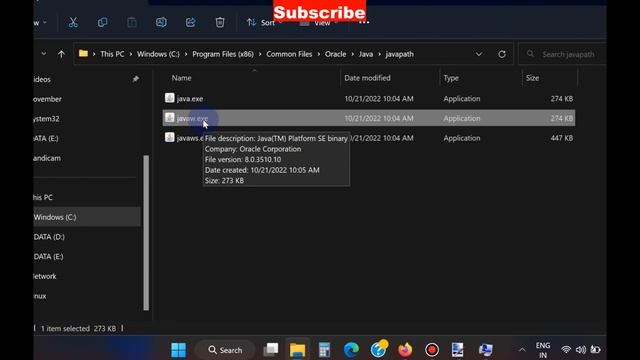This screenshot has width=640, height=360.
Task: Click the taskbar Search box
Action: pyautogui.click(x=225, y=350)
